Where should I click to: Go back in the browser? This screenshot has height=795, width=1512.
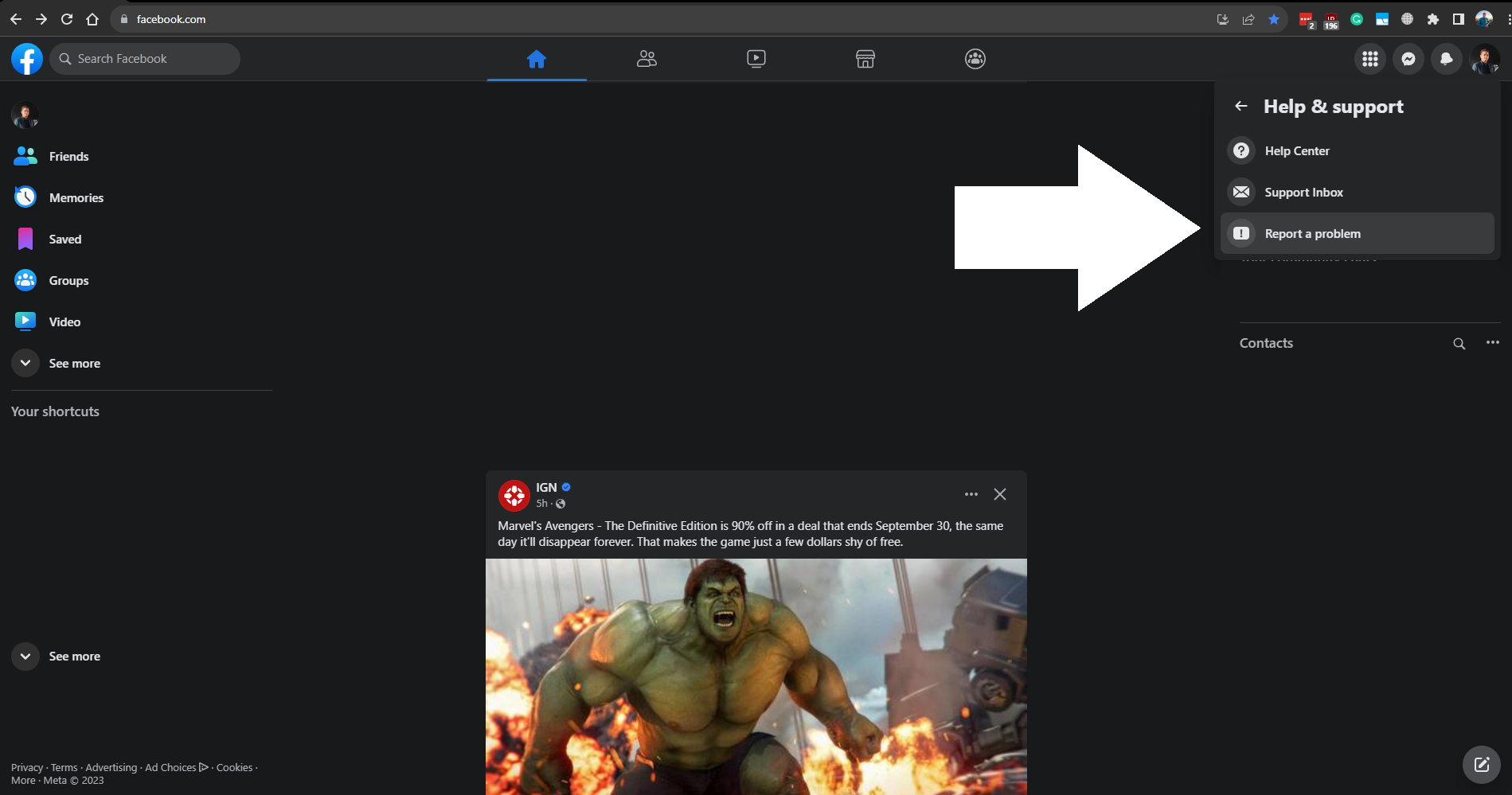[16, 19]
